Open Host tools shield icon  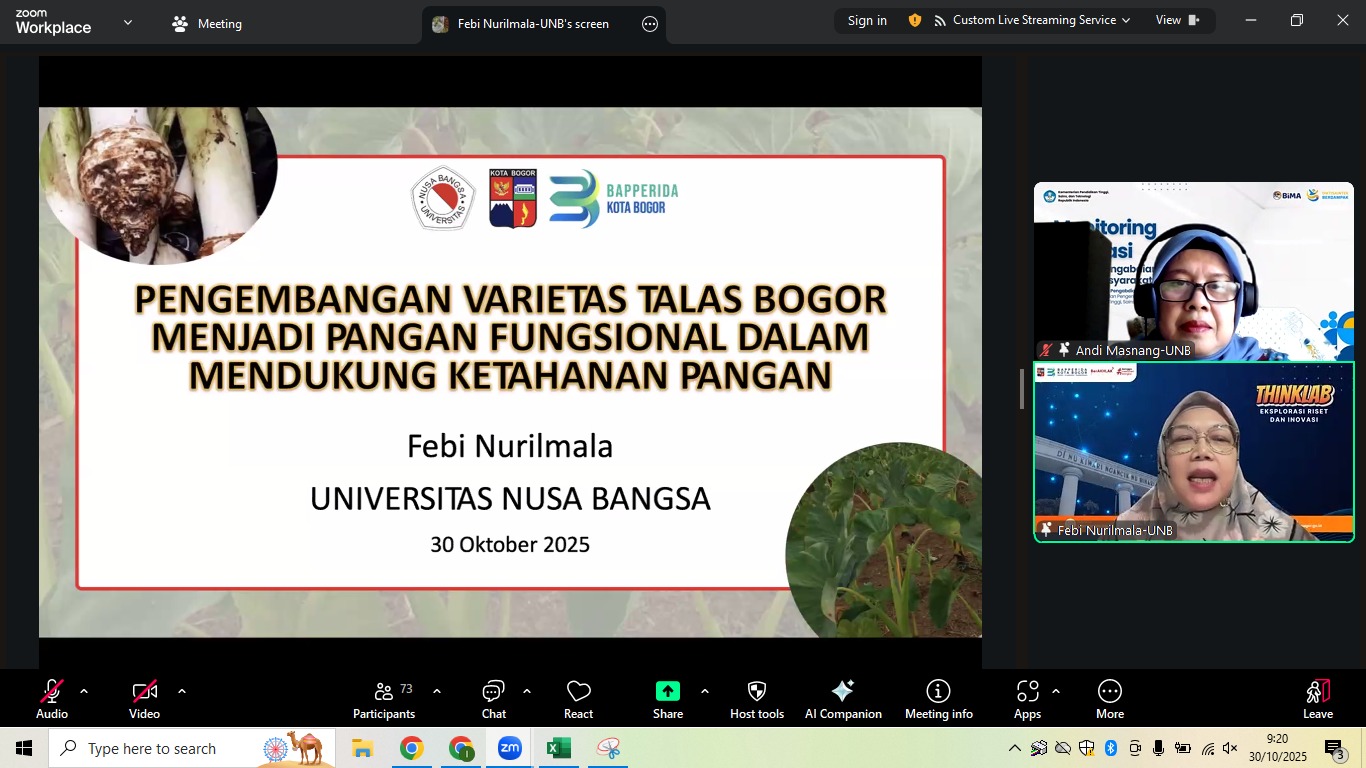[x=757, y=699]
